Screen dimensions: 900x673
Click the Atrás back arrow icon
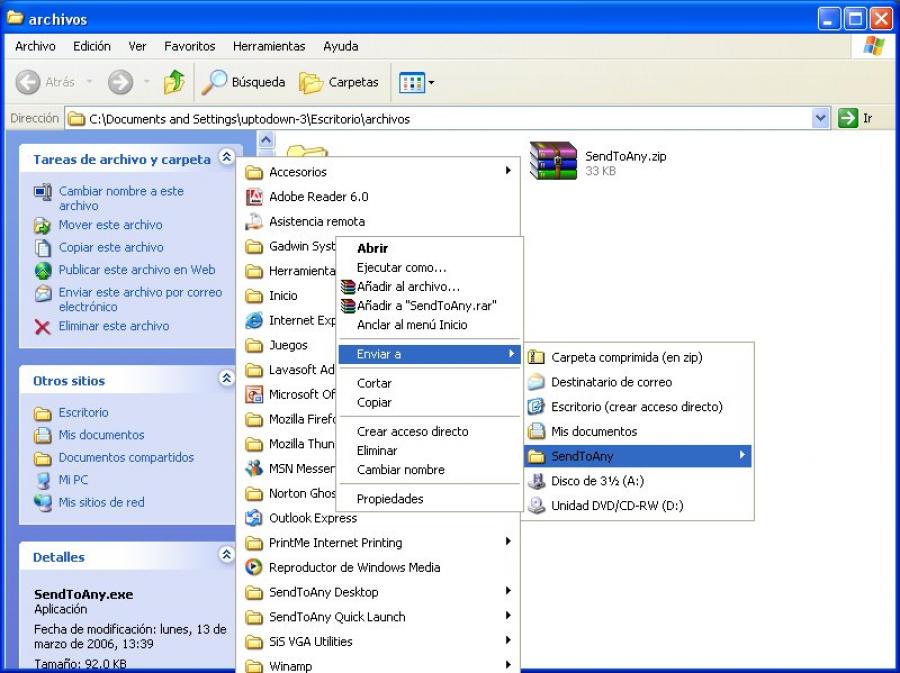28,82
